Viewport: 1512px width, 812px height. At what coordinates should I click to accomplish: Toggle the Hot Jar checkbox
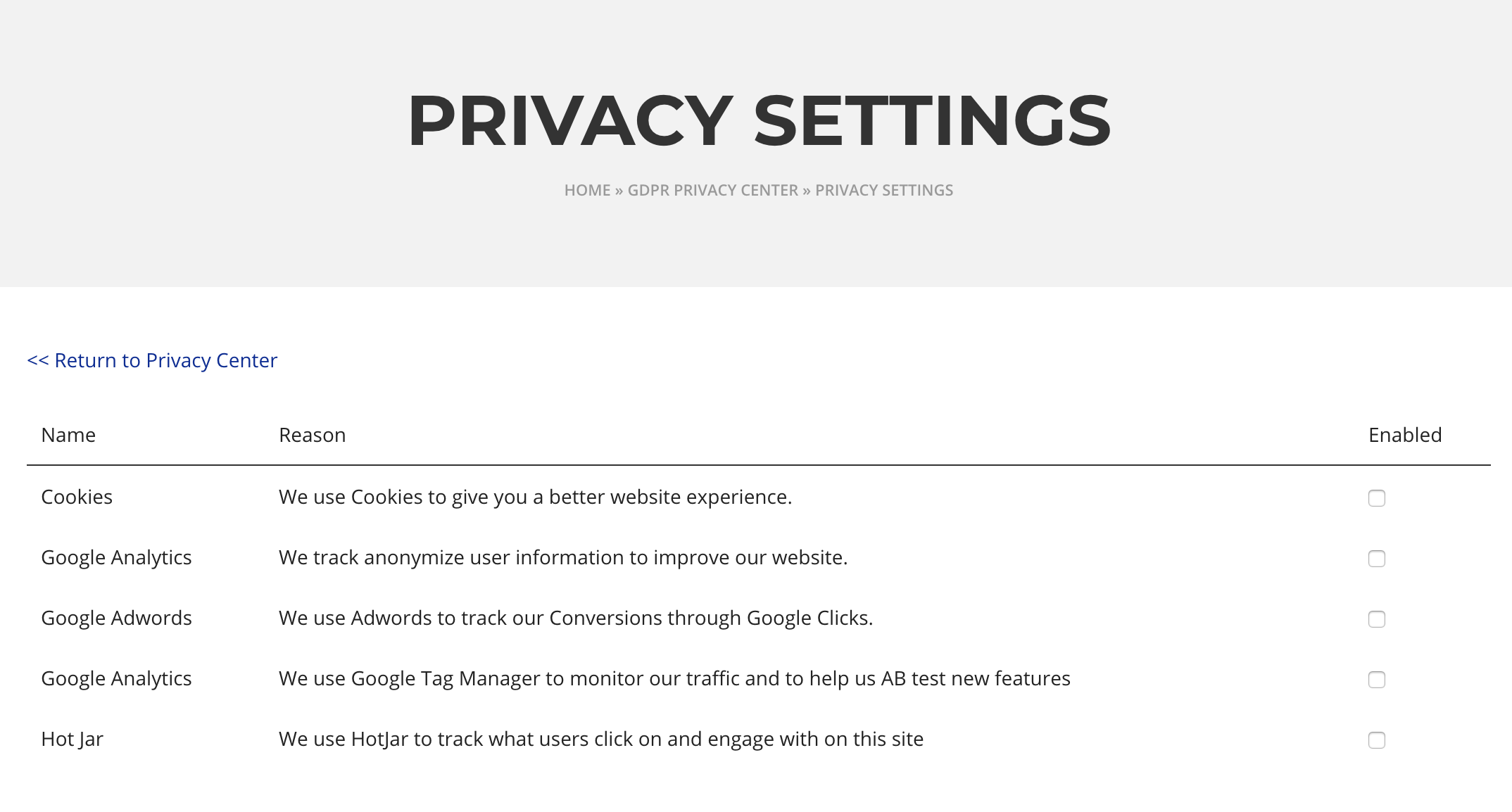click(x=1376, y=740)
